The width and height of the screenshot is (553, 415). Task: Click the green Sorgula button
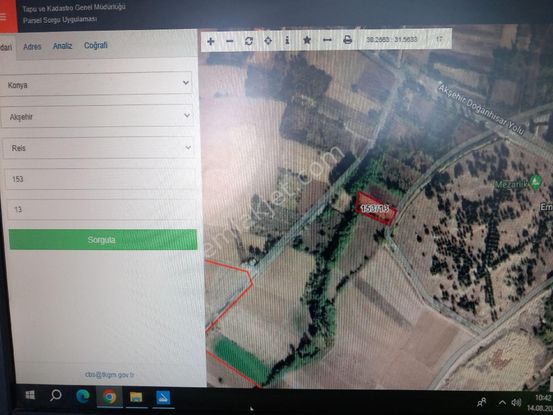pyautogui.click(x=103, y=240)
